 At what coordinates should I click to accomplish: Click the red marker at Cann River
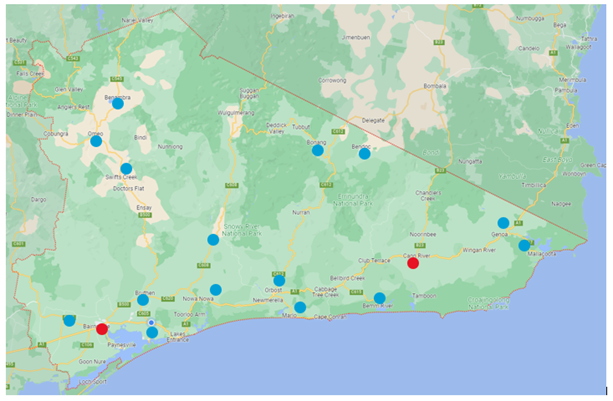(x=413, y=263)
